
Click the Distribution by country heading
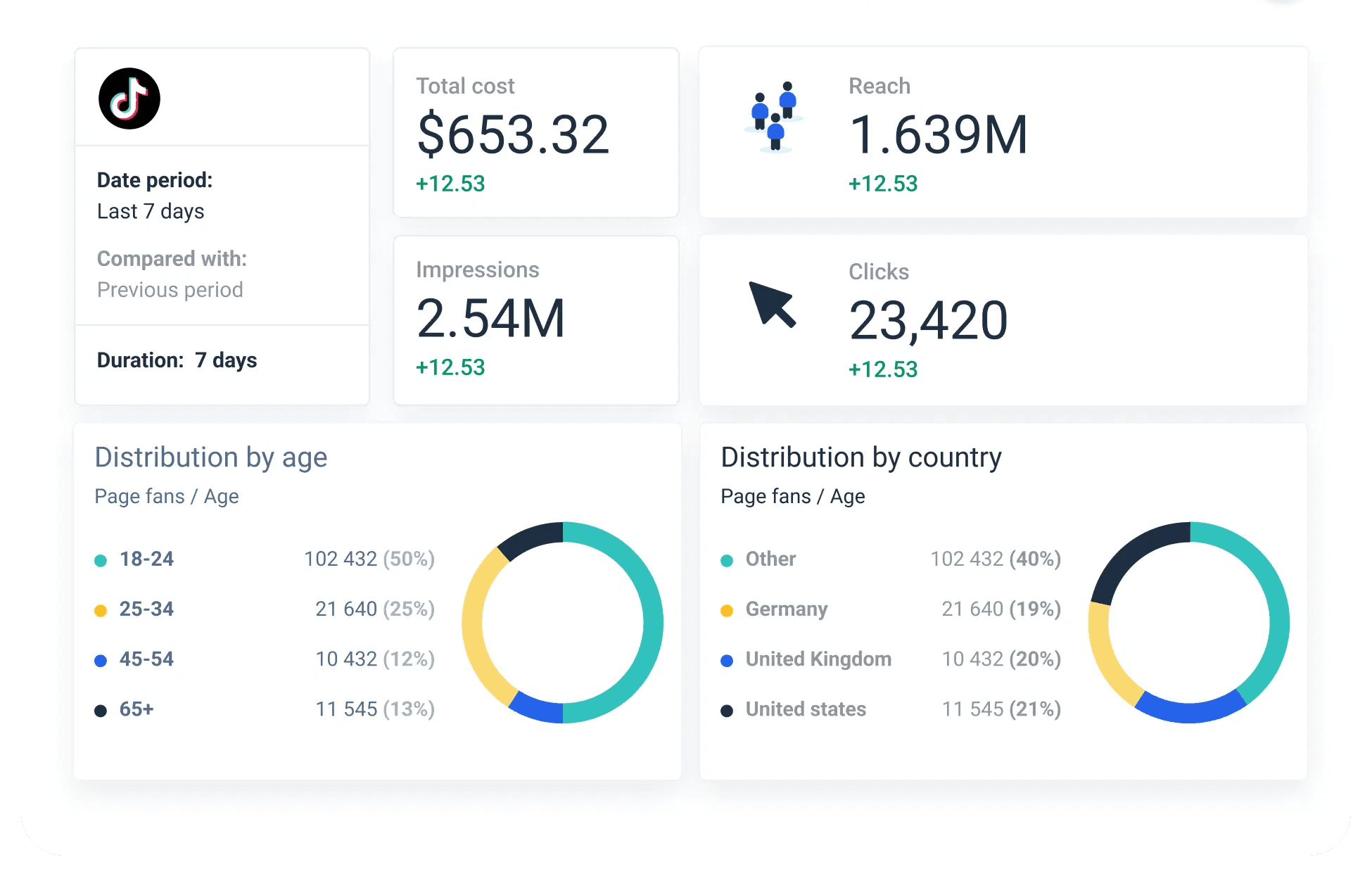click(860, 457)
